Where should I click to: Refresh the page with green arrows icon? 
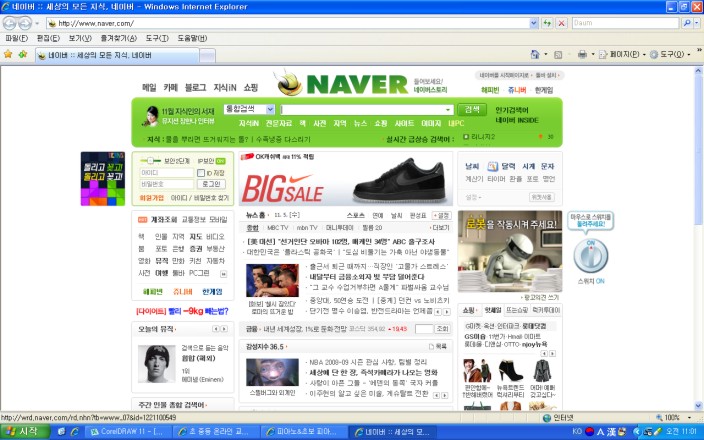(x=547, y=23)
